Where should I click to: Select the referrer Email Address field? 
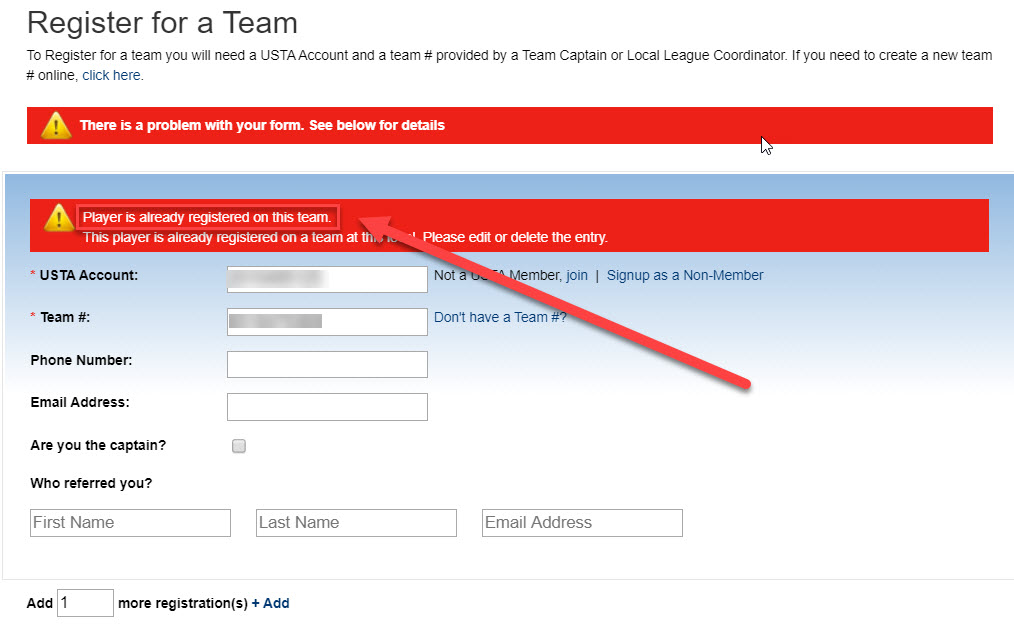(x=582, y=522)
